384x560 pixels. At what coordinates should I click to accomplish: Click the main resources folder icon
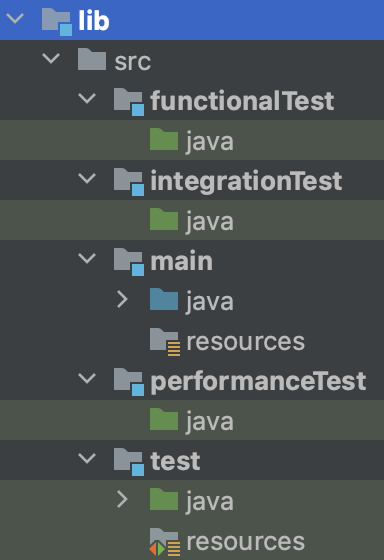coord(165,342)
